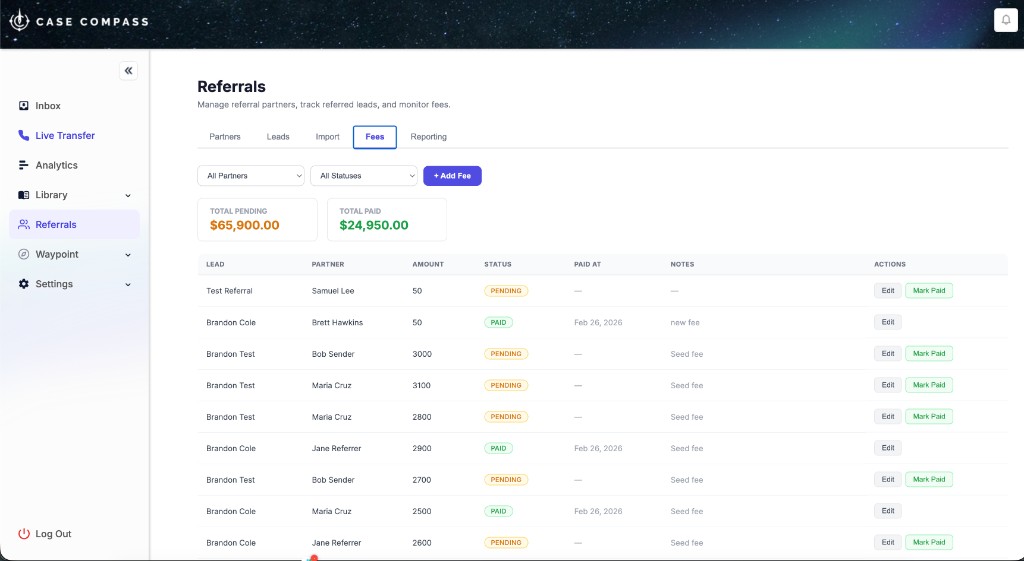Select the Fees tab
The height and width of the screenshot is (561, 1024).
point(375,137)
